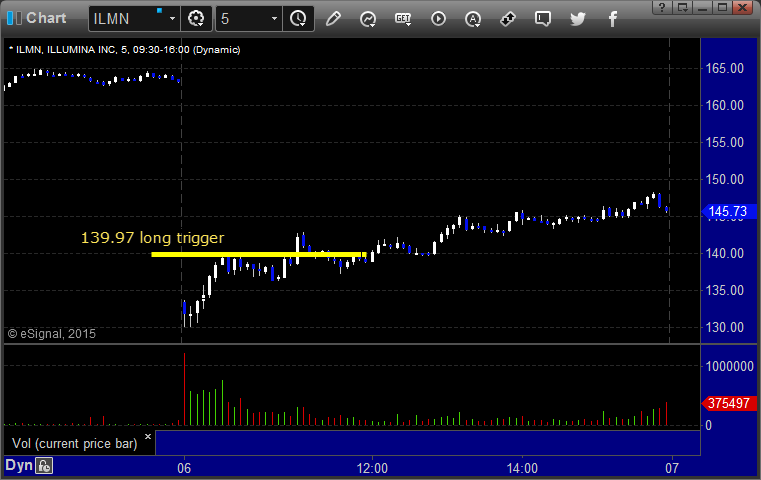Click the 139.97 long trigger annotation
This screenshot has width=761, height=480.
(152, 238)
